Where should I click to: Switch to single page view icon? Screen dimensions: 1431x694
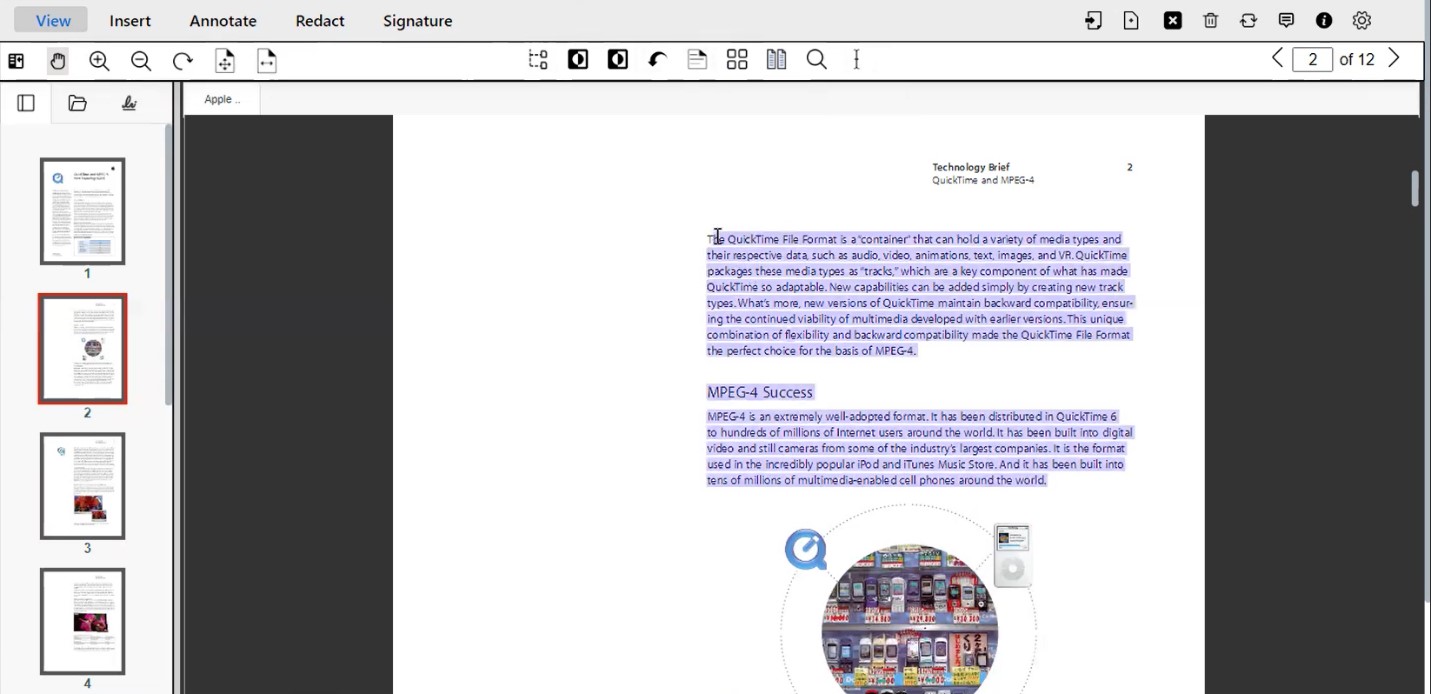point(697,60)
